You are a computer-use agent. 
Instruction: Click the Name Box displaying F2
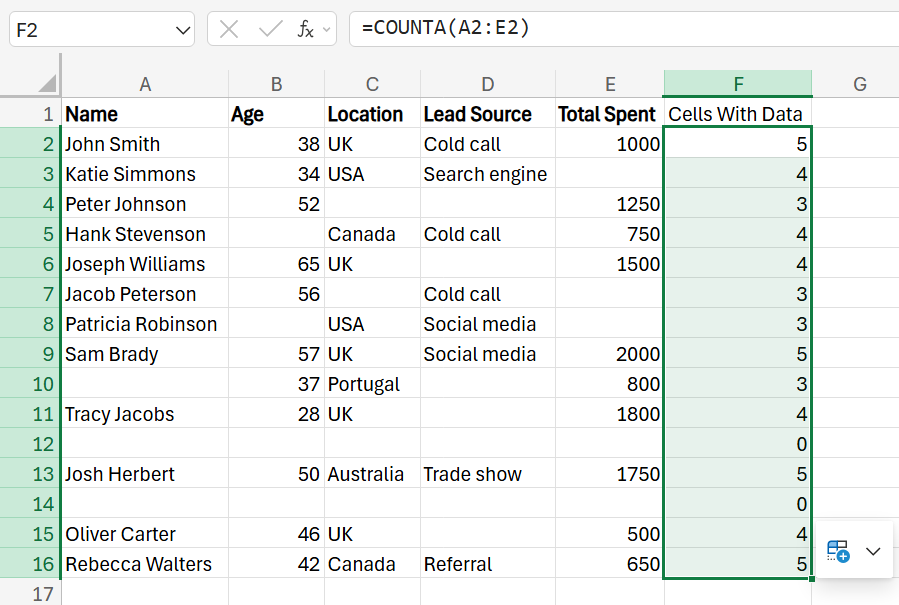[90, 30]
